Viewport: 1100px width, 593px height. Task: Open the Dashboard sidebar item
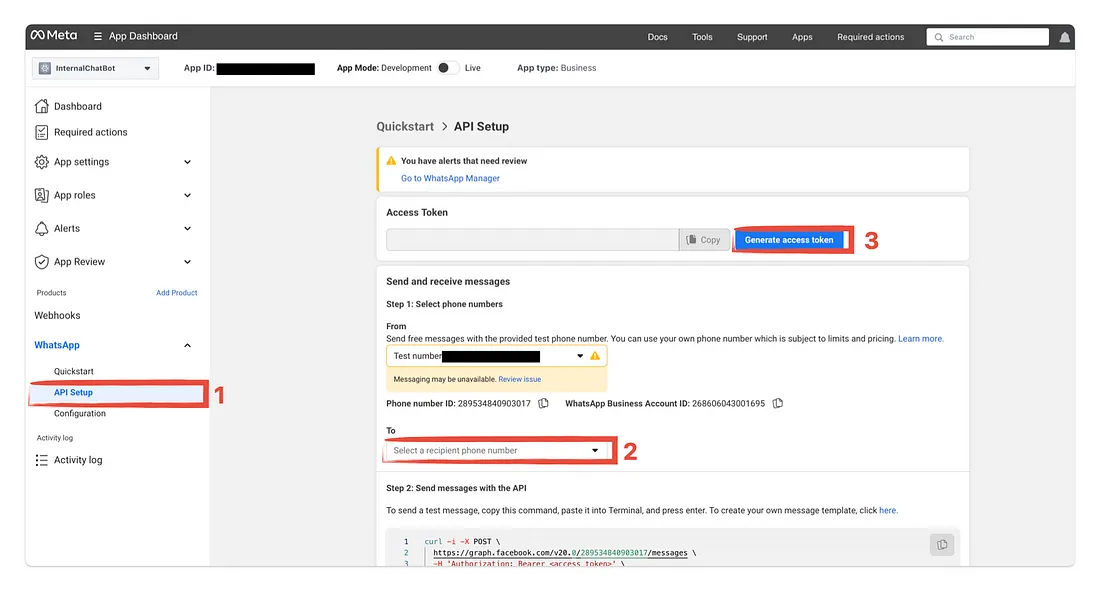(78, 106)
